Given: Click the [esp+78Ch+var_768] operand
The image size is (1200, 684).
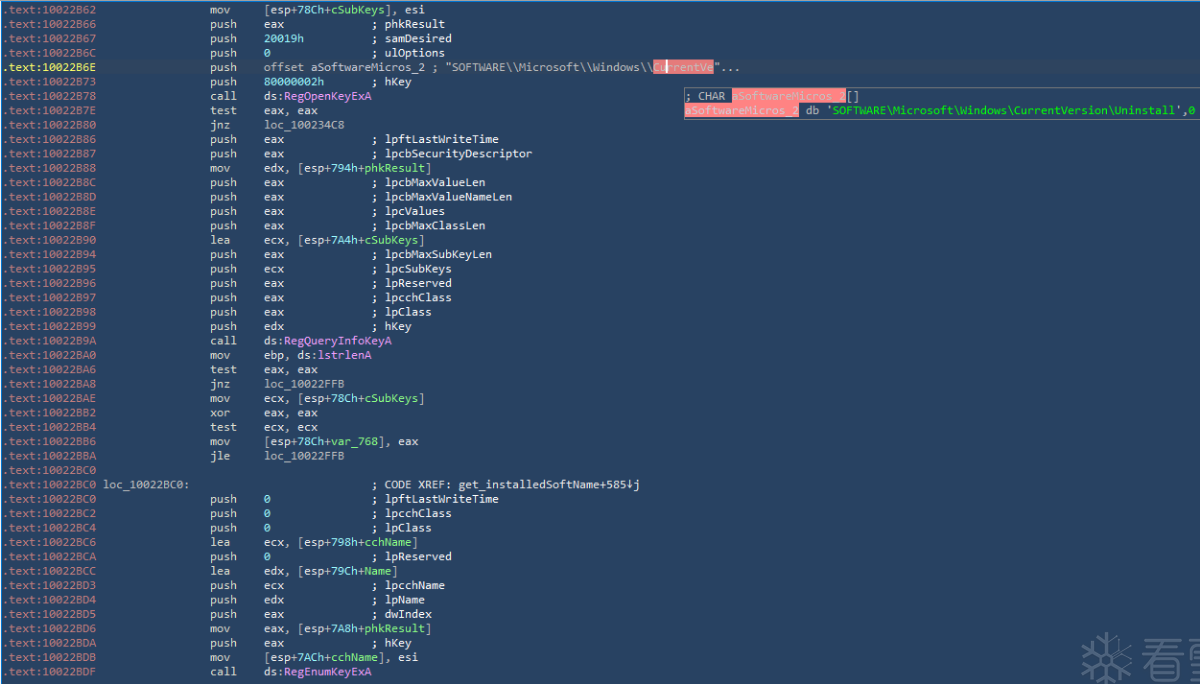Looking at the screenshot, I should 324,442.
